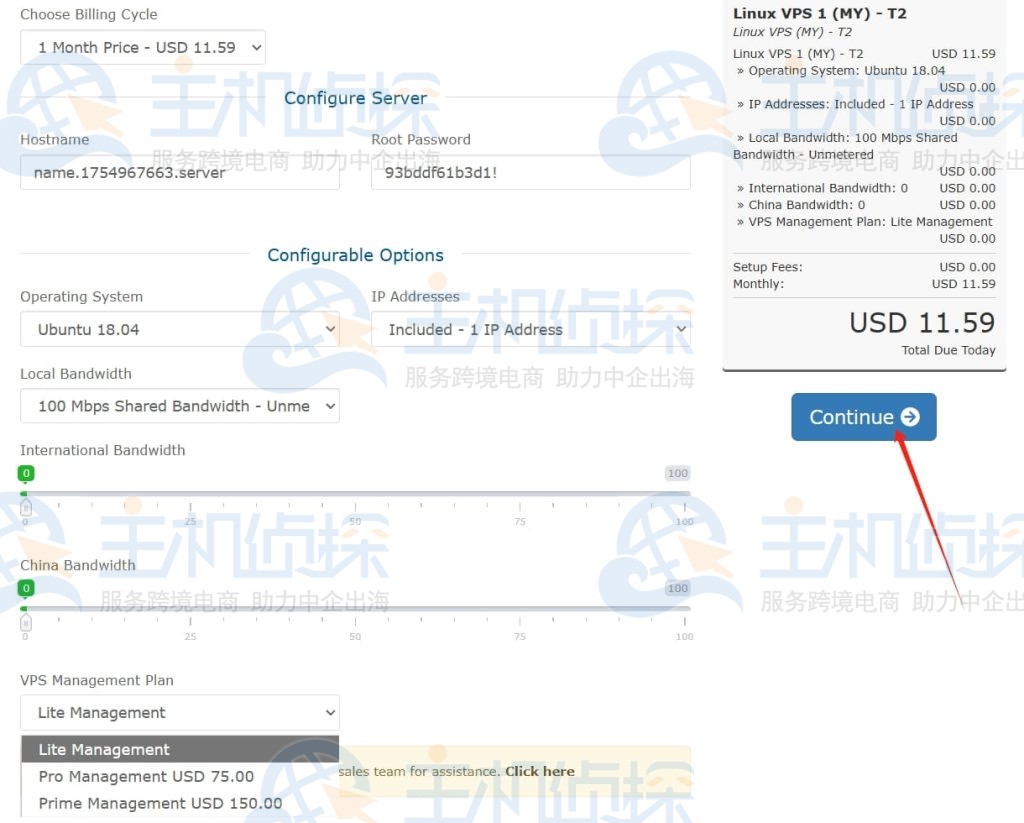Click the 100 value badge on International Bandwidth slider
This screenshot has height=823, width=1024.
677,472
